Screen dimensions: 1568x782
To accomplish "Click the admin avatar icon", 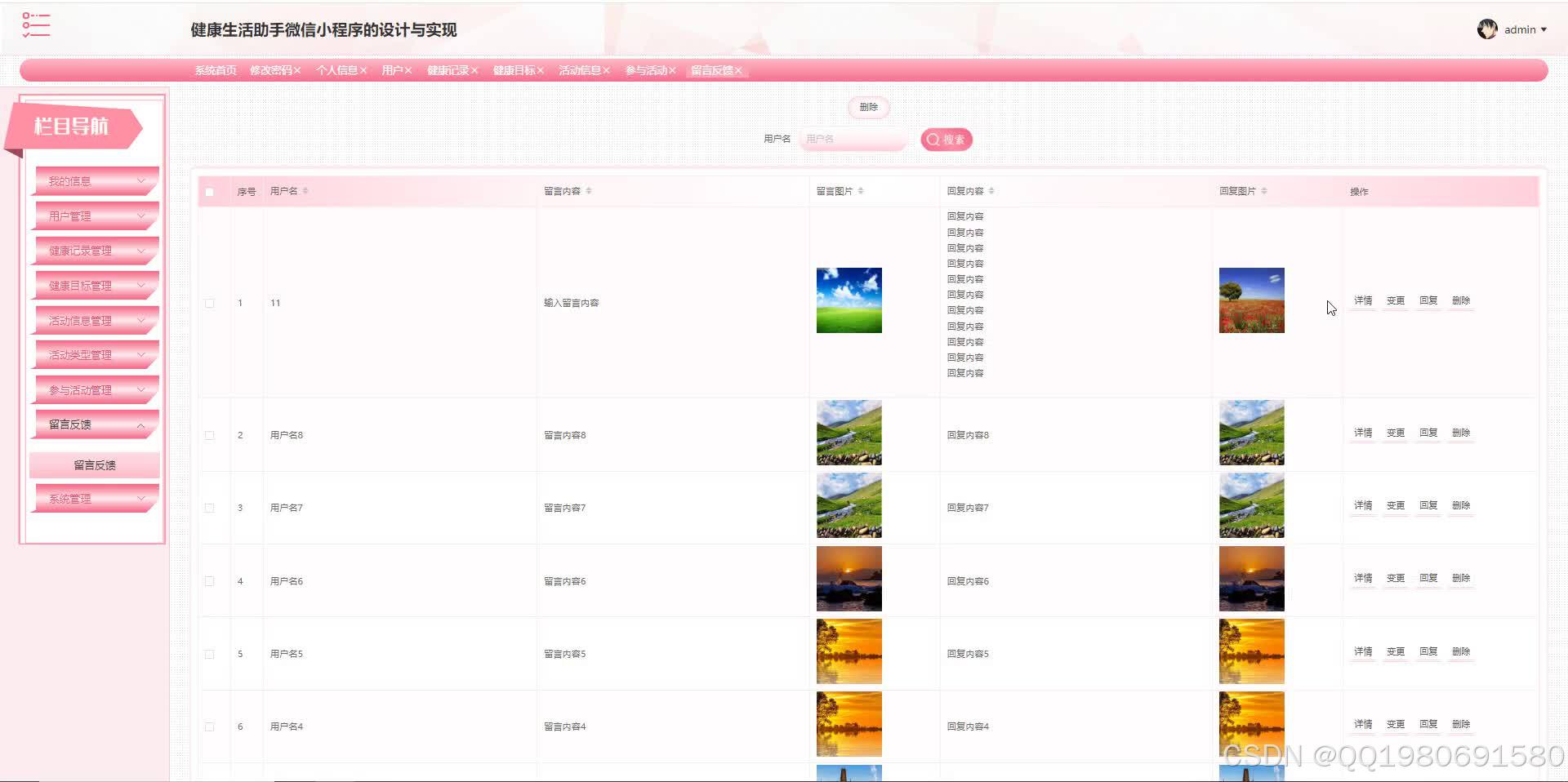I will coord(1488,29).
